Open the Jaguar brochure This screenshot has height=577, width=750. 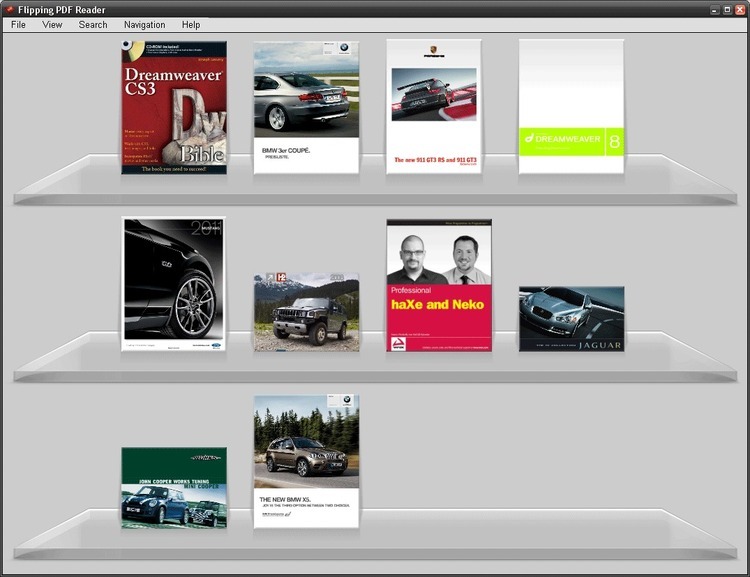(x=572, y=319)
